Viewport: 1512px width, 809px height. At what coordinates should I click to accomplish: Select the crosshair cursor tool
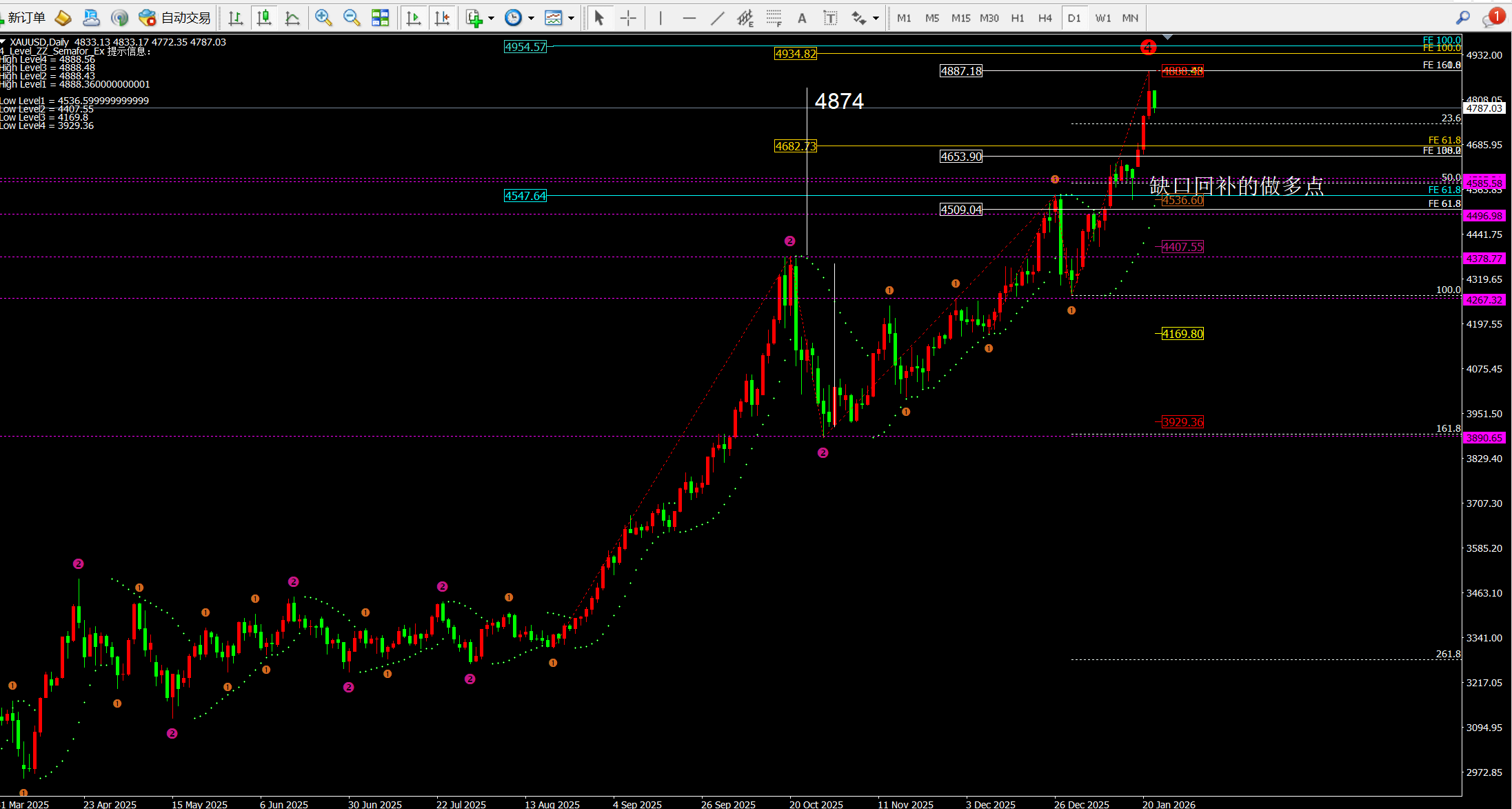click(628, 18)
